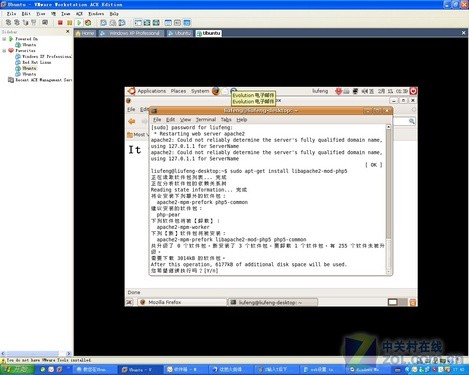Click the Firefox icon in the Ubuntu panel

(216, 91)
